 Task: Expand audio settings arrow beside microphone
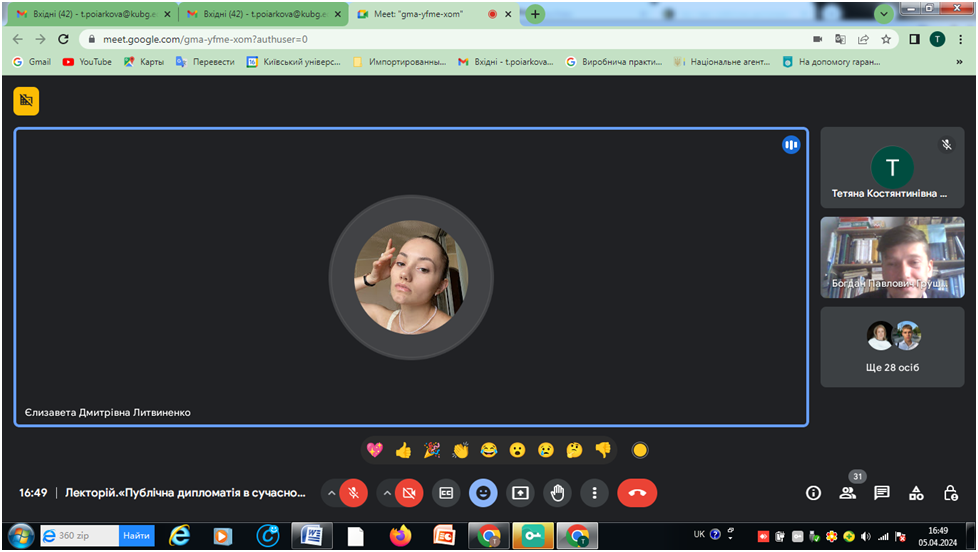click(x=331, y=493)
